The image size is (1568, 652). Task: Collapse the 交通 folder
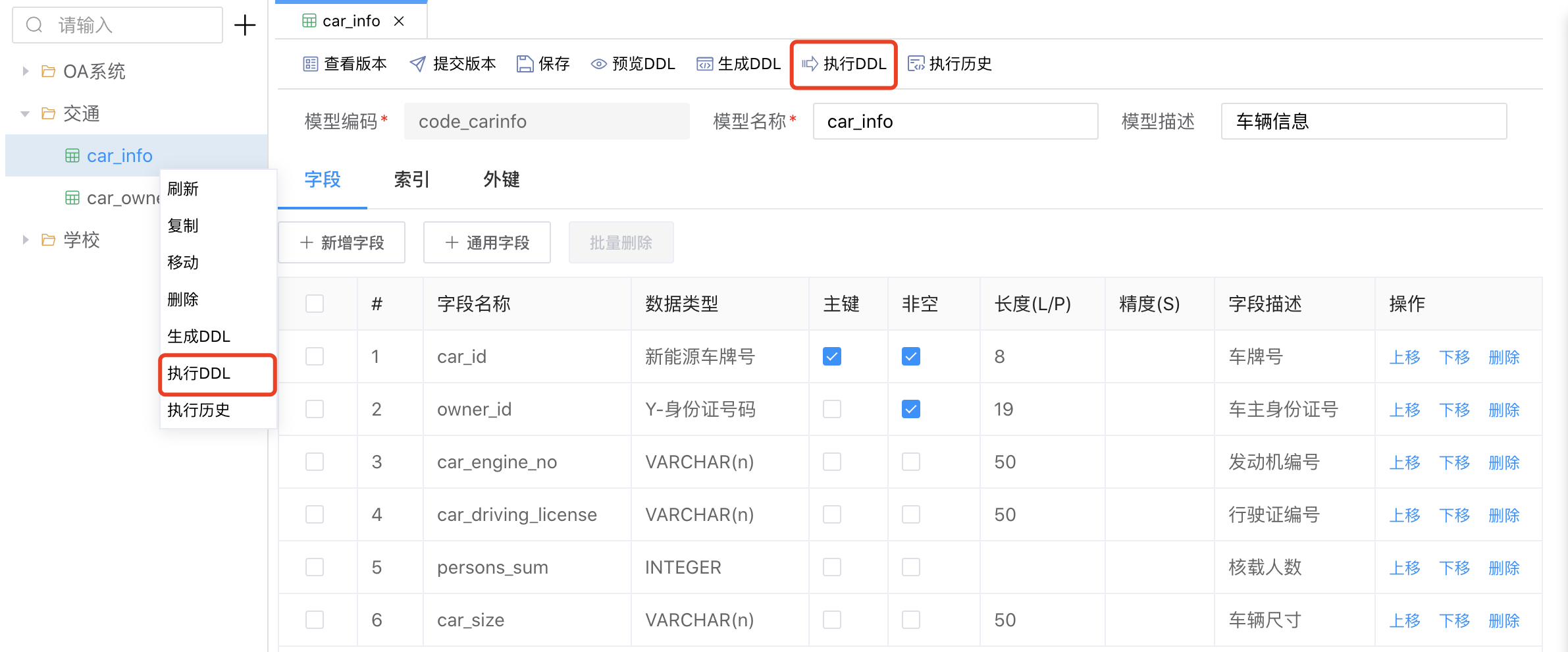[x=26, y=114]
